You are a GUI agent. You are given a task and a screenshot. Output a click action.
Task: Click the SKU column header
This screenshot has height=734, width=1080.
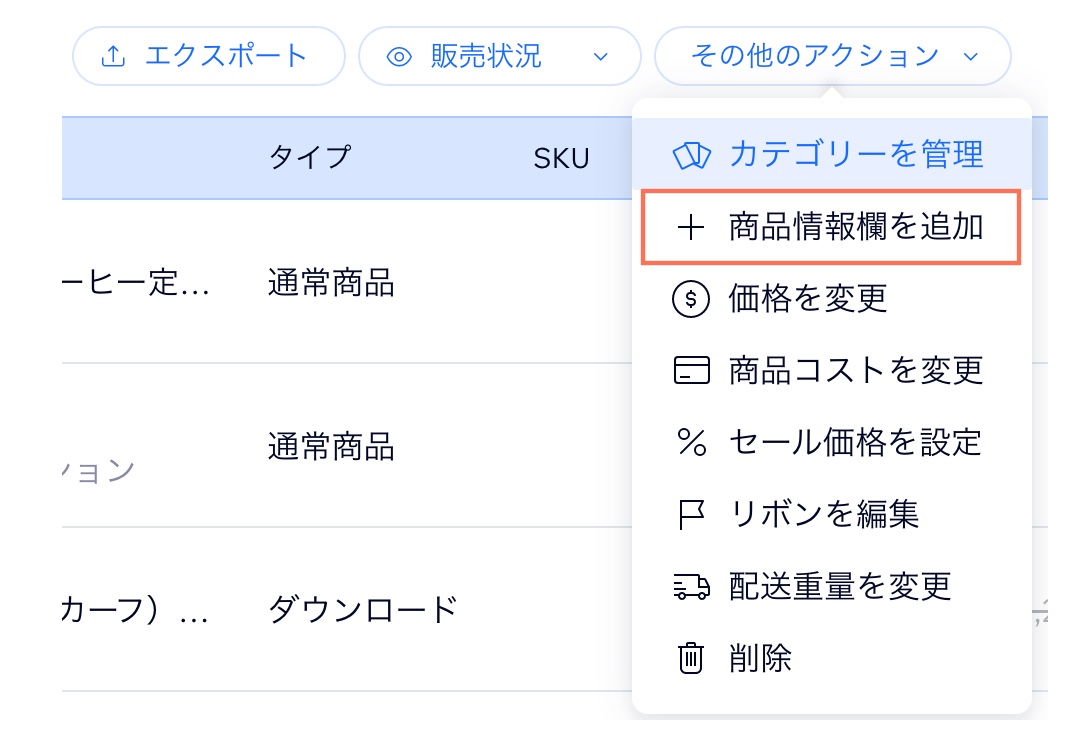click(561, 158)
